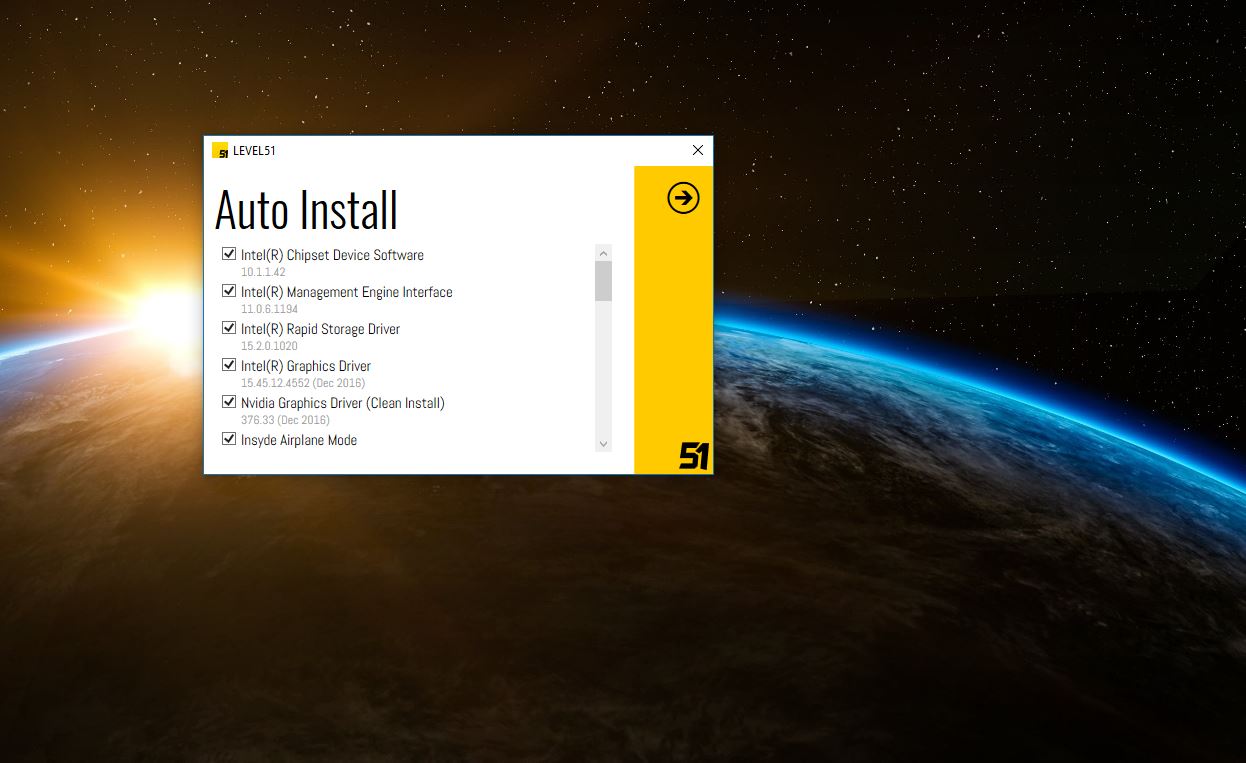This screenshot has width=1246, height=763.
Task: Click the circled arrow next icon
Action: click(683, 198)
